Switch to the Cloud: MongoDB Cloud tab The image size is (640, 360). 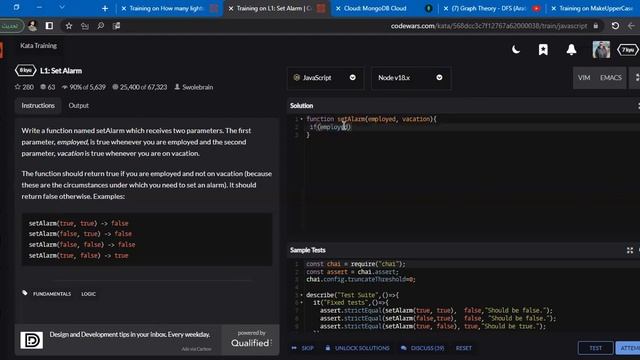point(384,8)
